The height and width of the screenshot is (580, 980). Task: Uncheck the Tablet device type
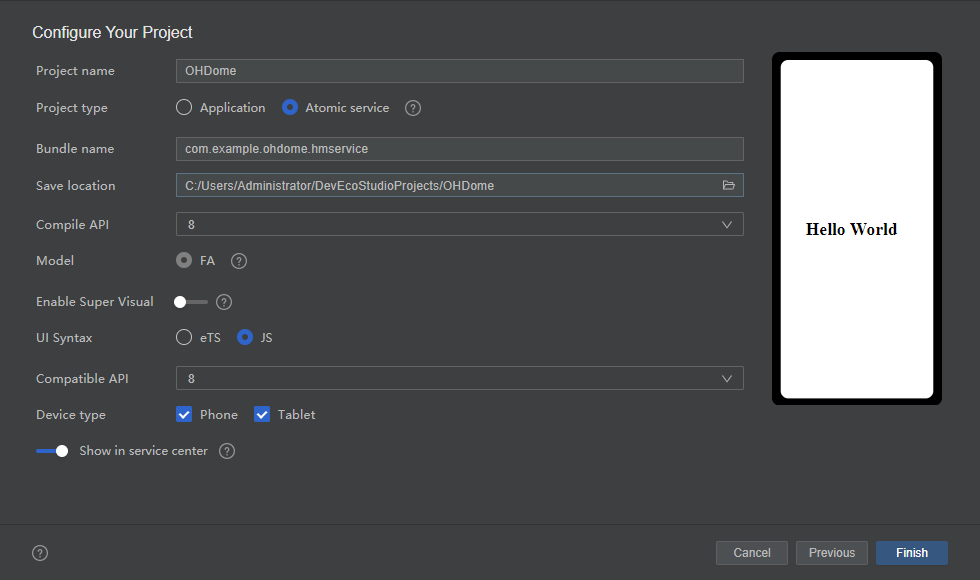click(x=262, y=414)
